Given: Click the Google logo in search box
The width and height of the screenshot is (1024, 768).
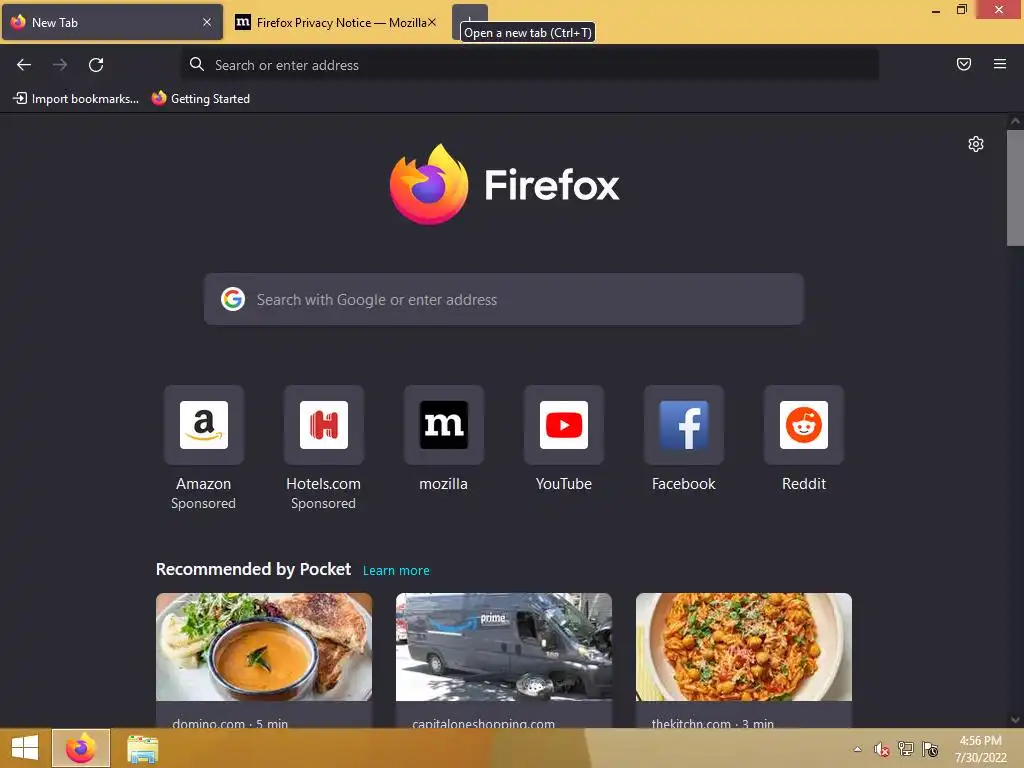Looking at the screenshot, I should click(233, 299).
